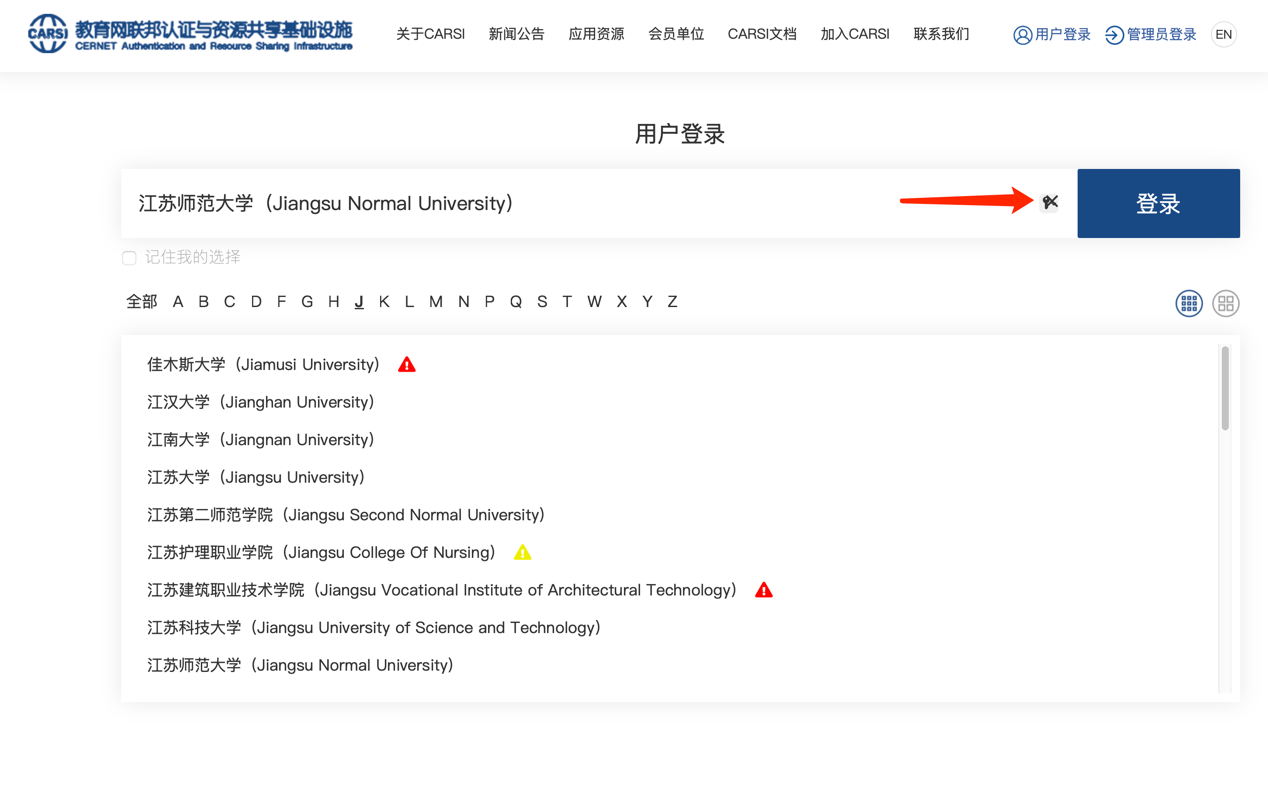Viewport: 1268px width, 809px height.
Task: Switch to compact grid view icon
Action: pyautogui.click(x=1188, y=303)
